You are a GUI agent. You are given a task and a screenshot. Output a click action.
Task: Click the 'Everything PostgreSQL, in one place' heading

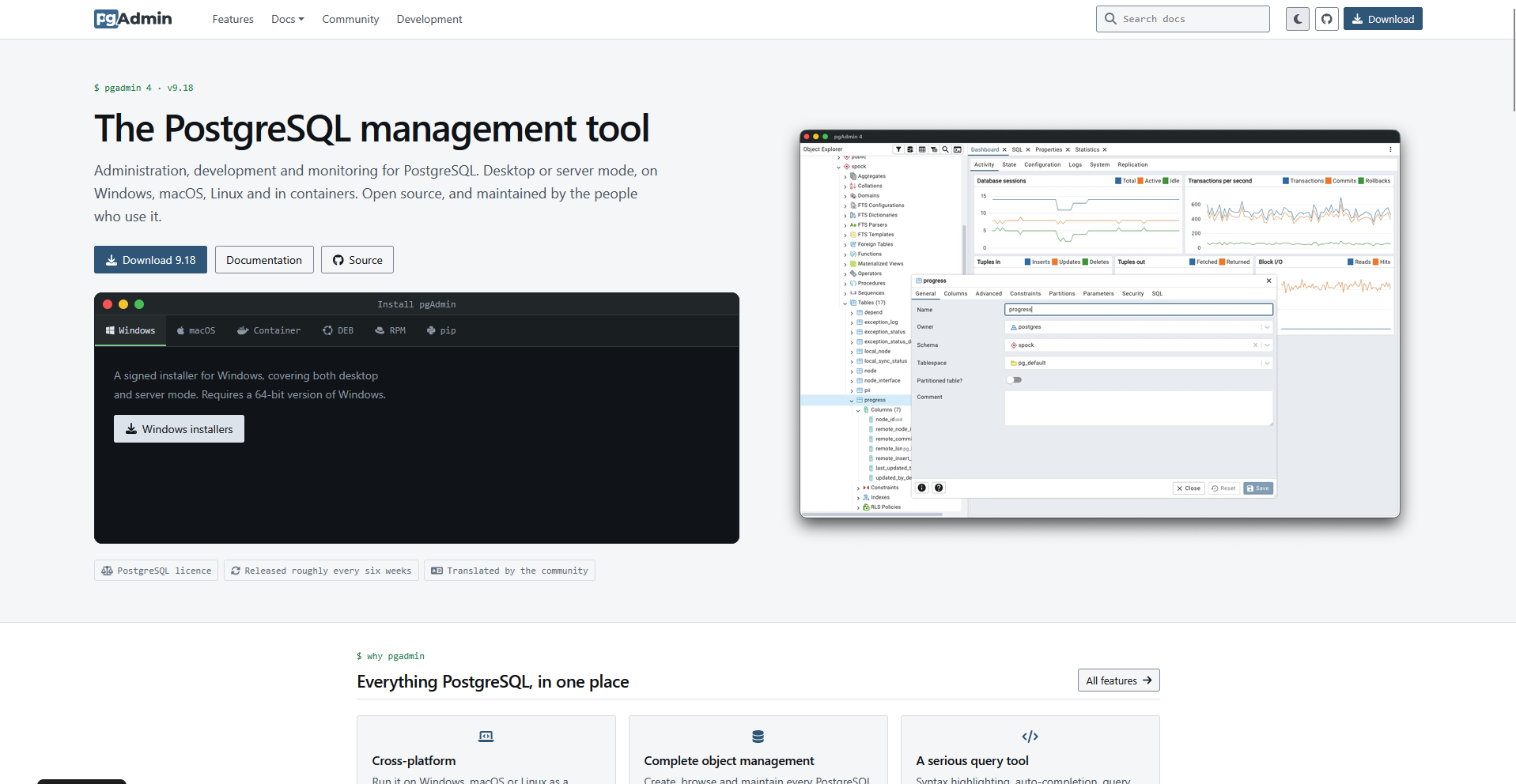click(493, 682)
